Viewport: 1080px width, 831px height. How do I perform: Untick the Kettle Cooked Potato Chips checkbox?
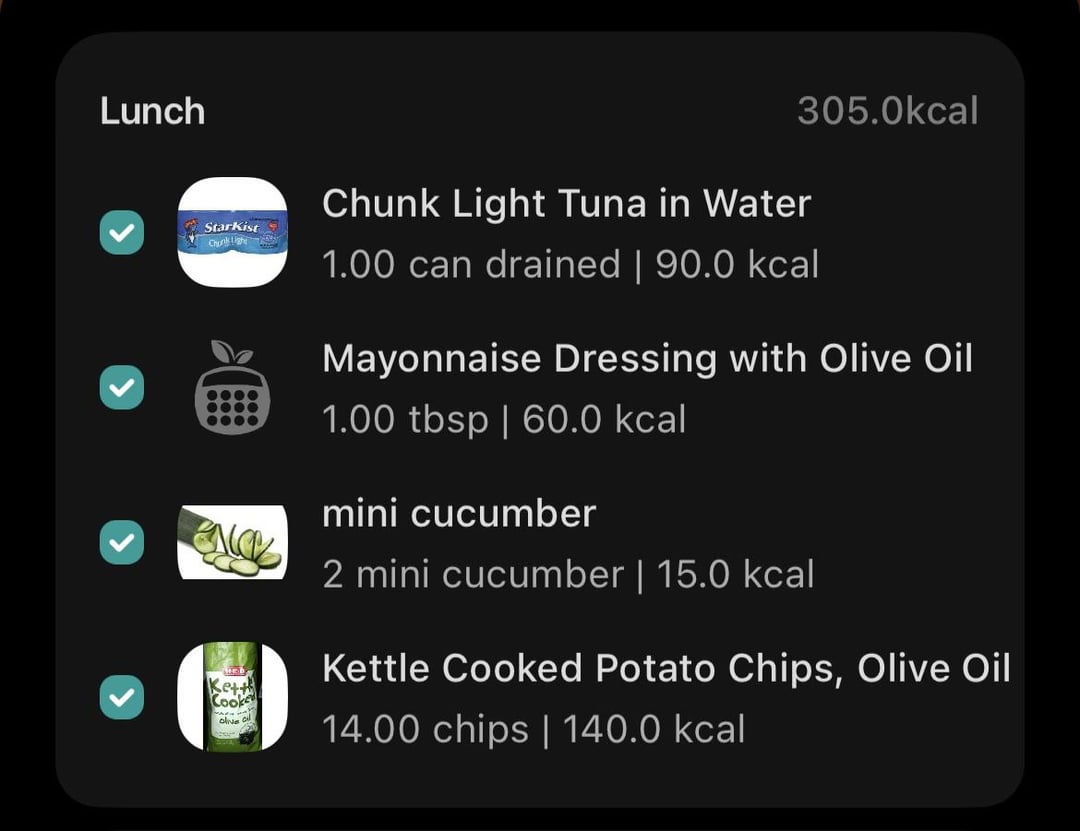(122, 698)
